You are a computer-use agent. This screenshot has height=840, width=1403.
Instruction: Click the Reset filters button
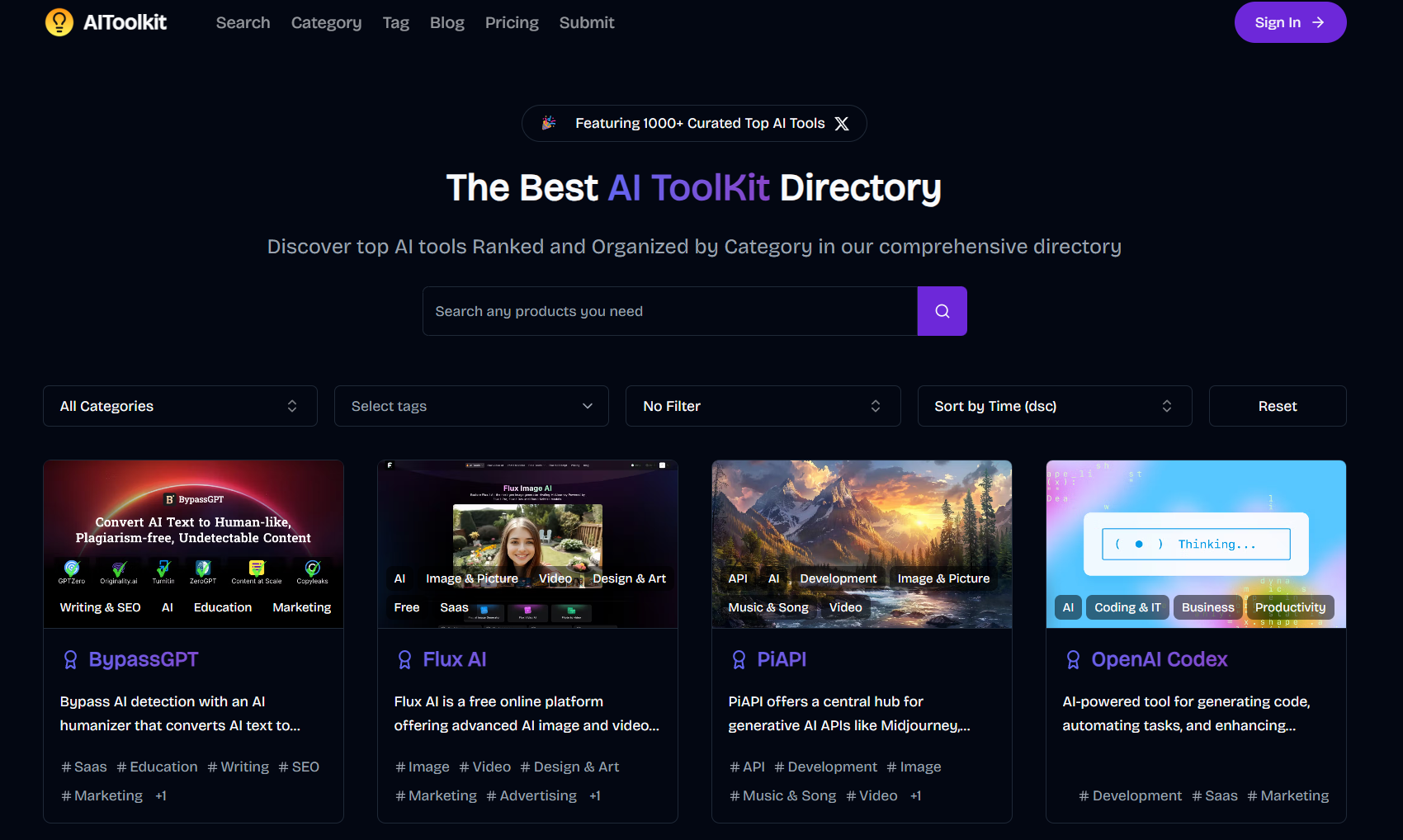pyautogui.click(x=1278, y=406)
